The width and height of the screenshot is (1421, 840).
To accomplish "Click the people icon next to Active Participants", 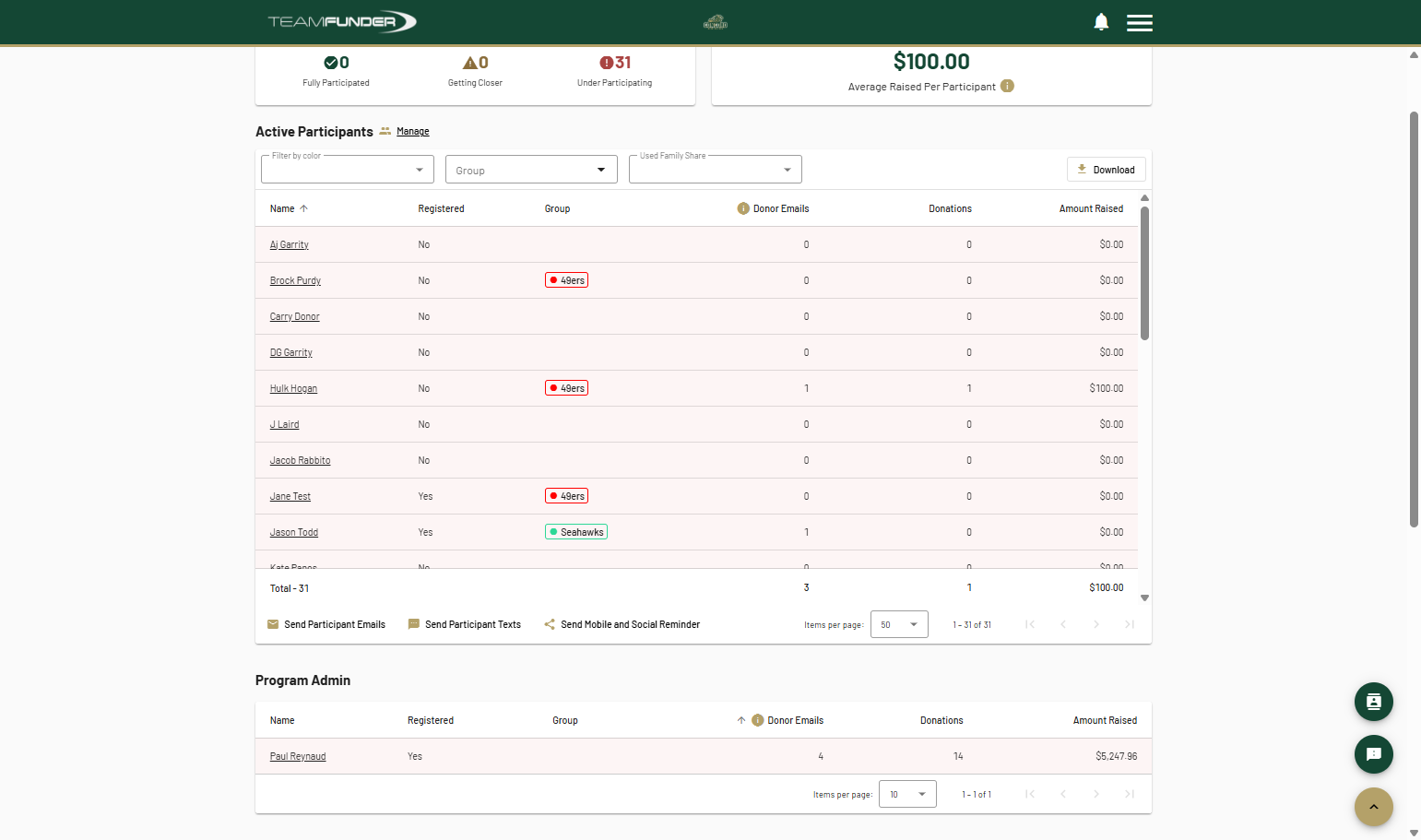I will point(385,131).
